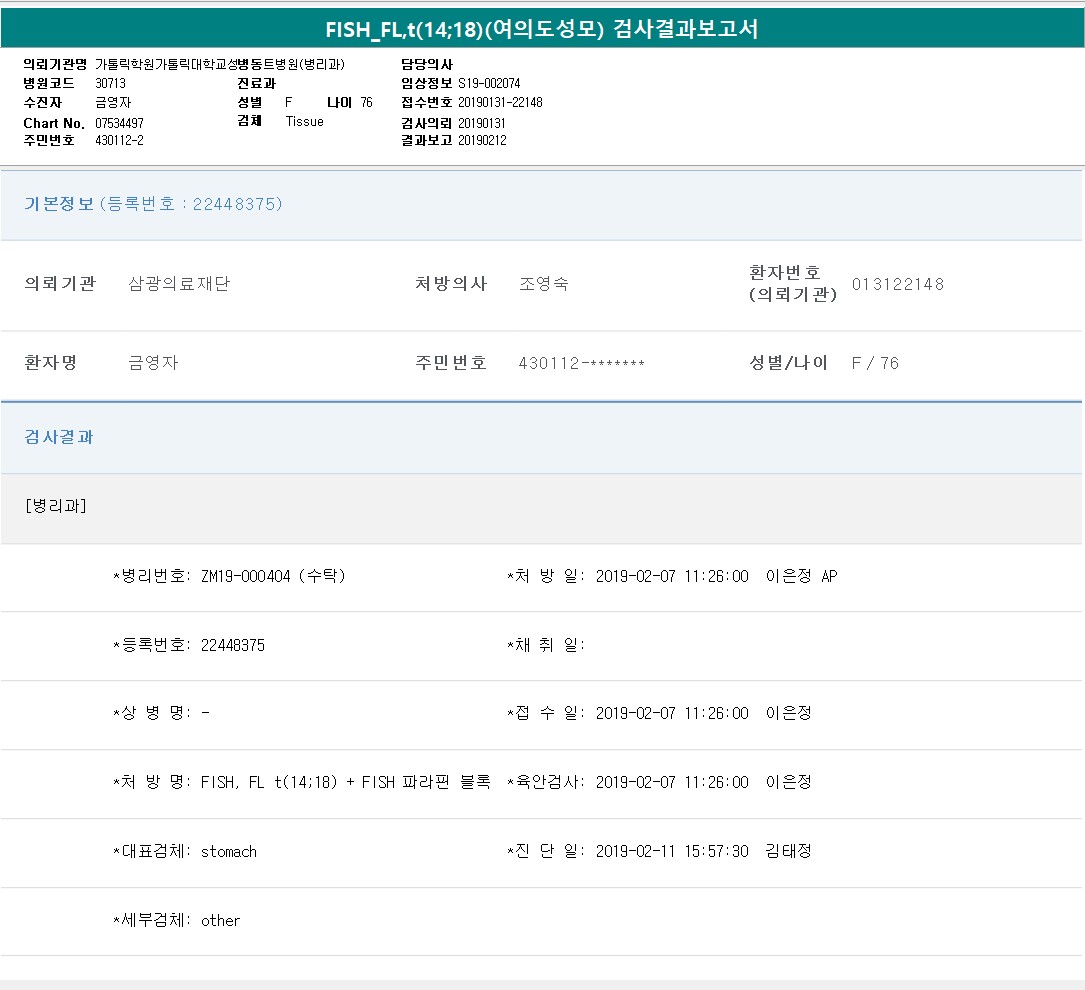Click the masked 주민번호 430112-*******
1085x990 pixels.
[x=581, y=363]
